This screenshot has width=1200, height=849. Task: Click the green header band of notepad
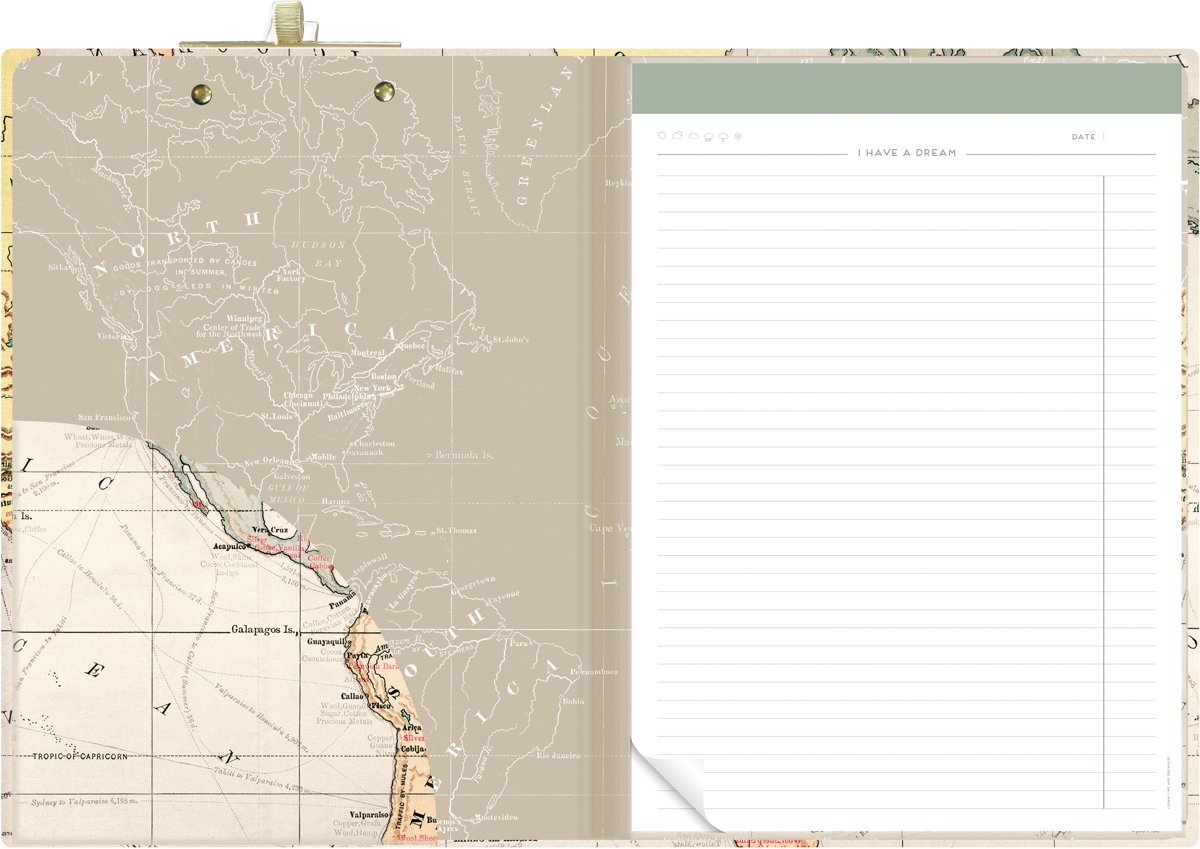coord(906,90)
